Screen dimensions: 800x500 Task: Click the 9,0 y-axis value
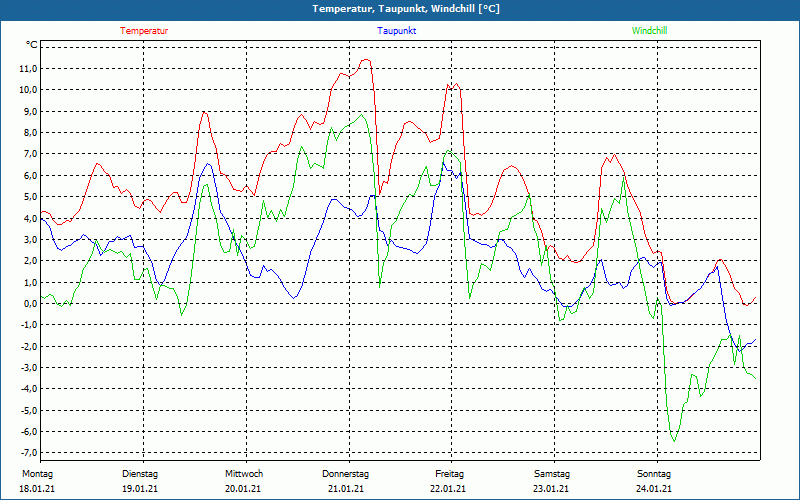30,112
